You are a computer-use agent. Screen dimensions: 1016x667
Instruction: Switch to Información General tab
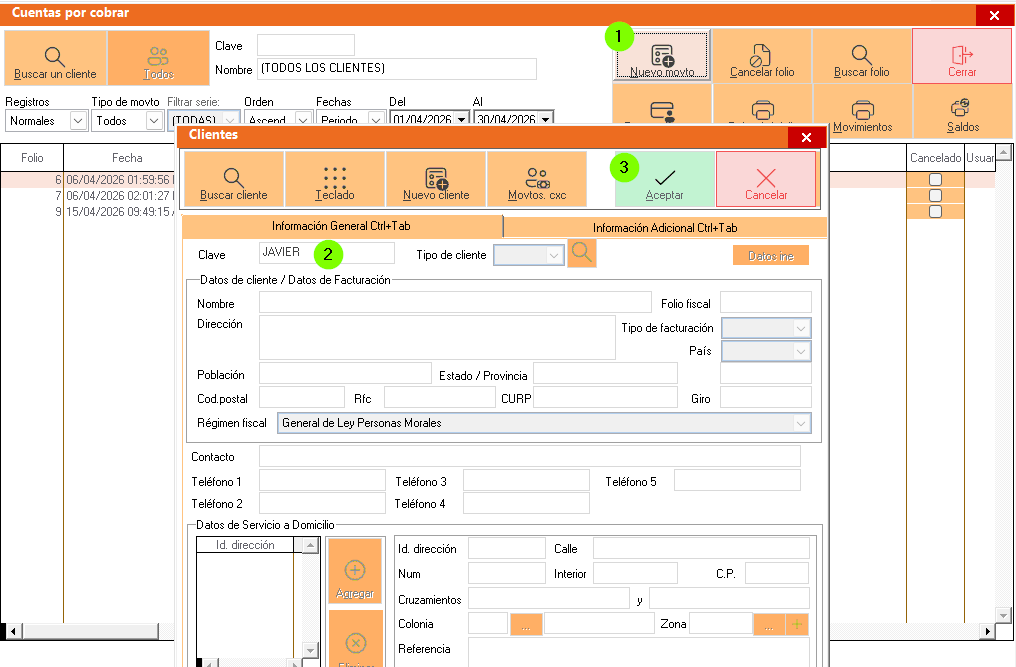click(x=341, y=226)
